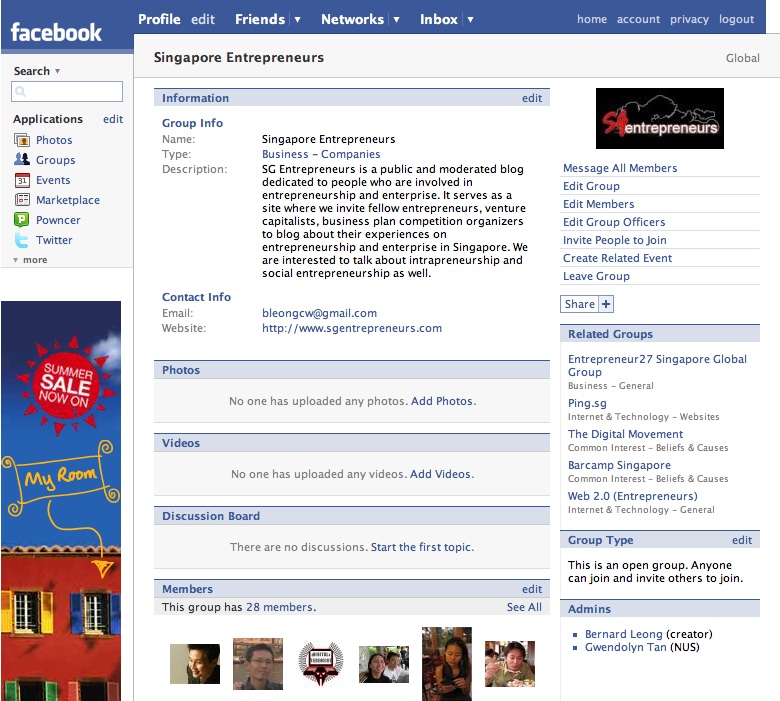Click Start the first topic
This screenshot has height=701, width=780.
pos(421,547)
